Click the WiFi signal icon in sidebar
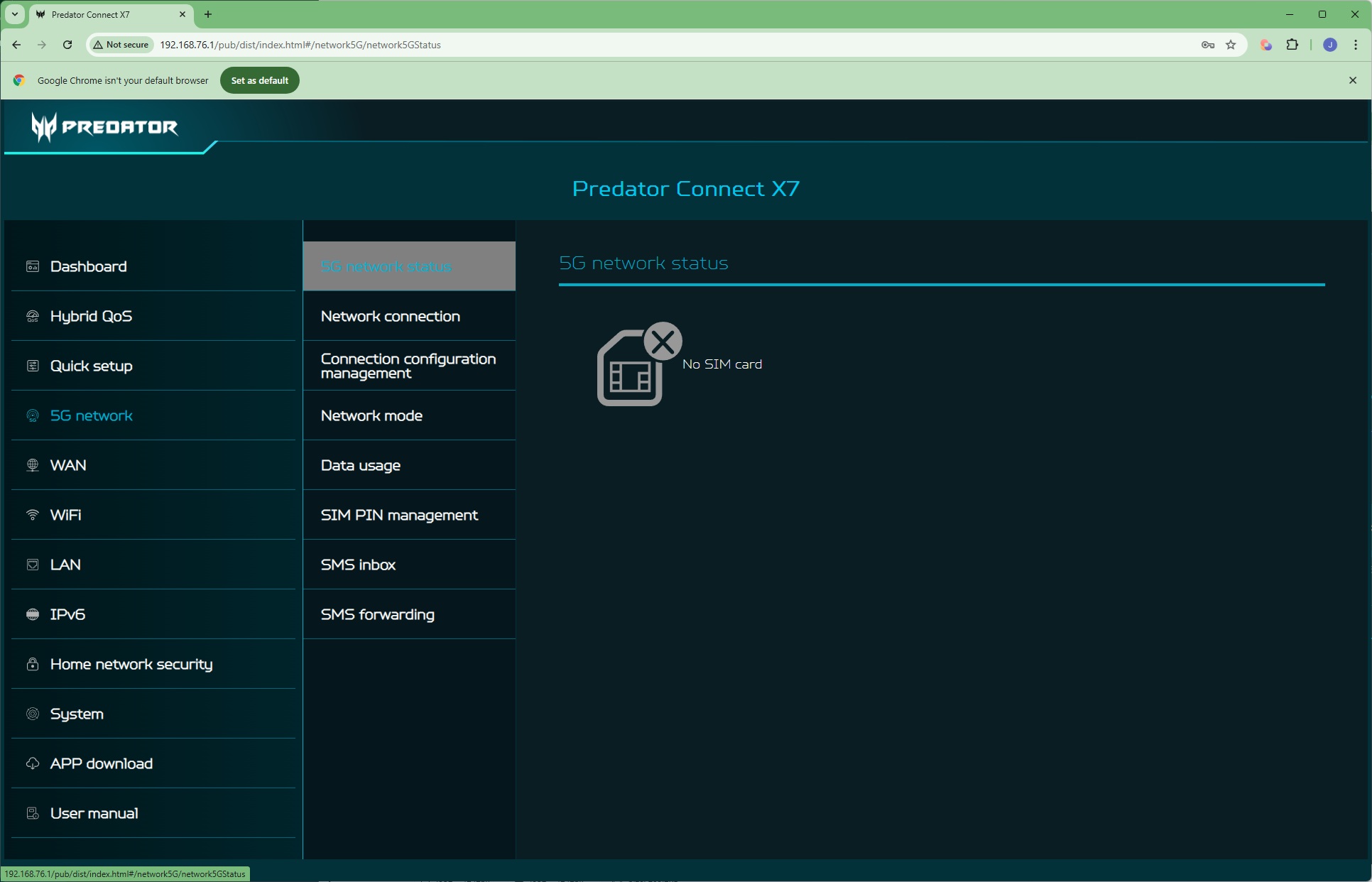The height and width of the screenshot is (882, 1372). click(33, 515)
